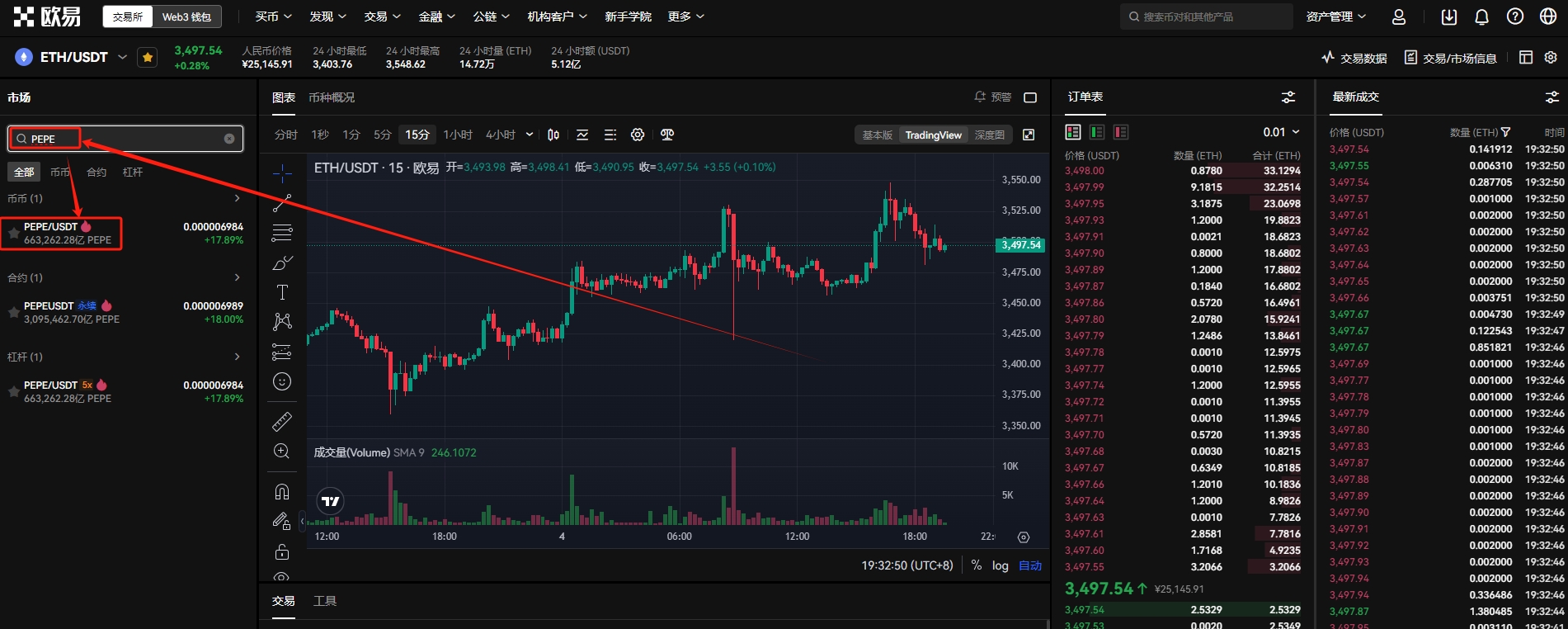This screenshot has width=1568, height=629.
Task: Open 新手学院 link
Action: [x=628, y=17]
